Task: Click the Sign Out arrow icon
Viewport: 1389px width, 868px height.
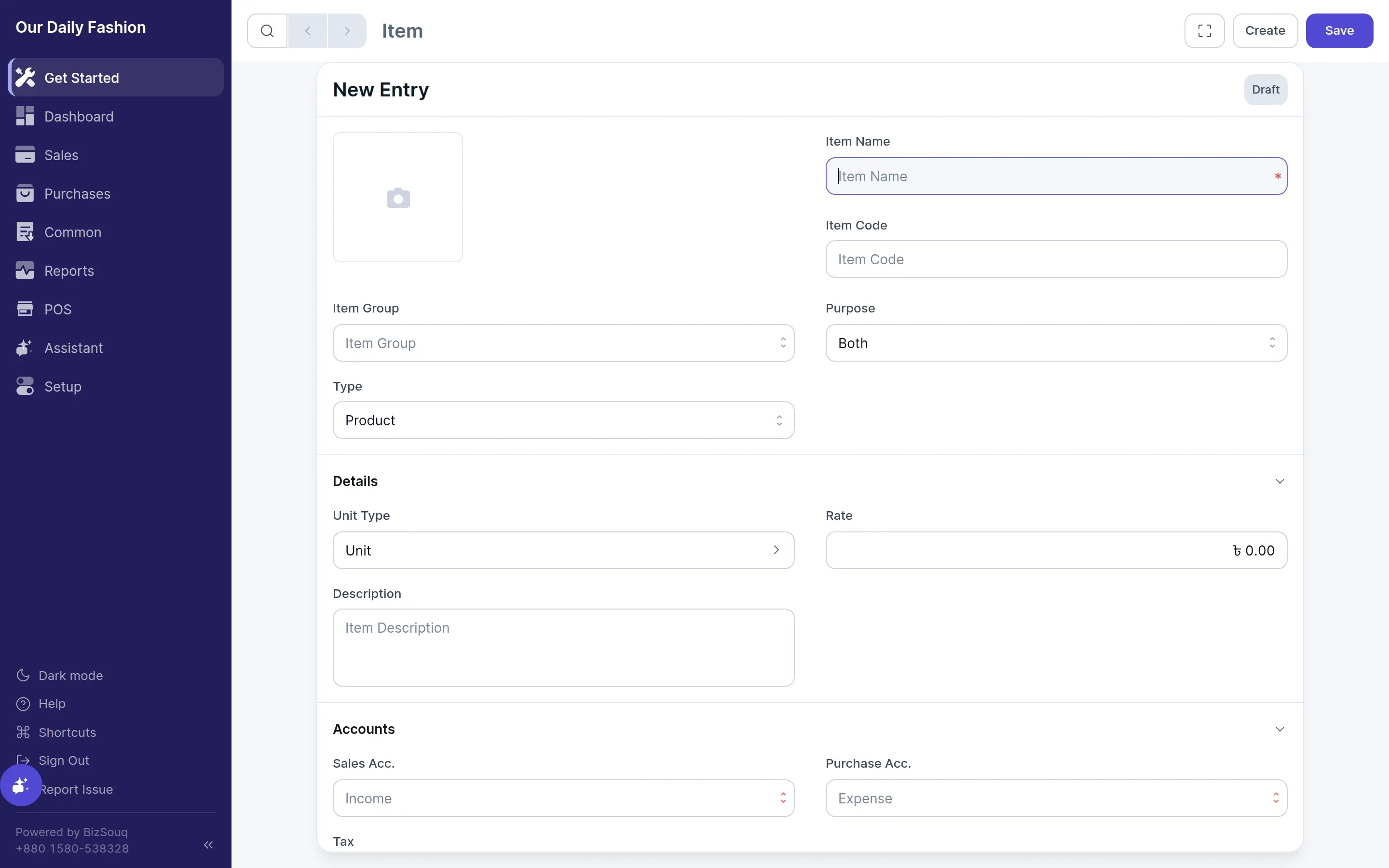Action: 23,760
